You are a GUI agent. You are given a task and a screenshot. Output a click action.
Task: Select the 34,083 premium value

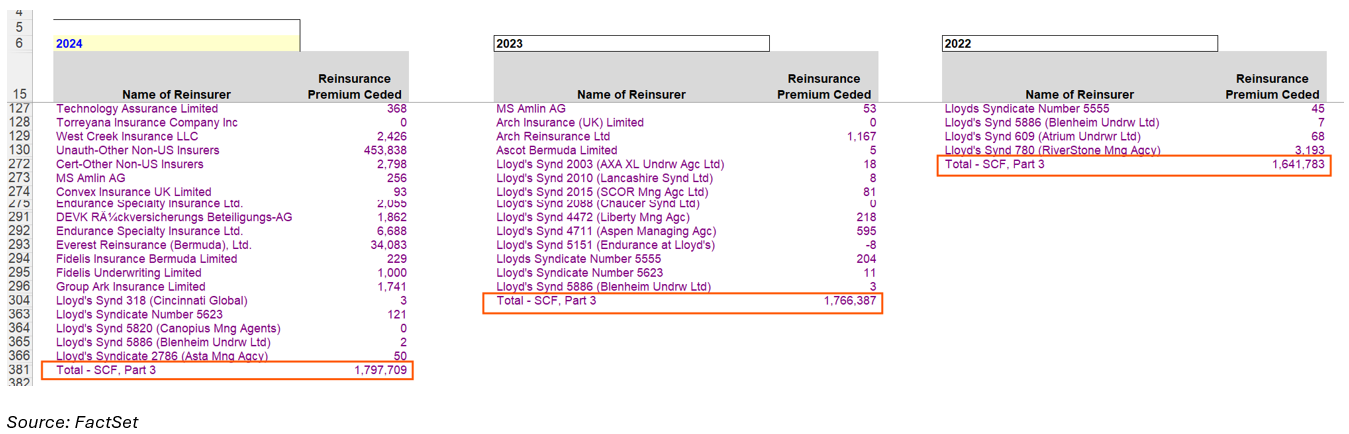[x=388, y=244]
